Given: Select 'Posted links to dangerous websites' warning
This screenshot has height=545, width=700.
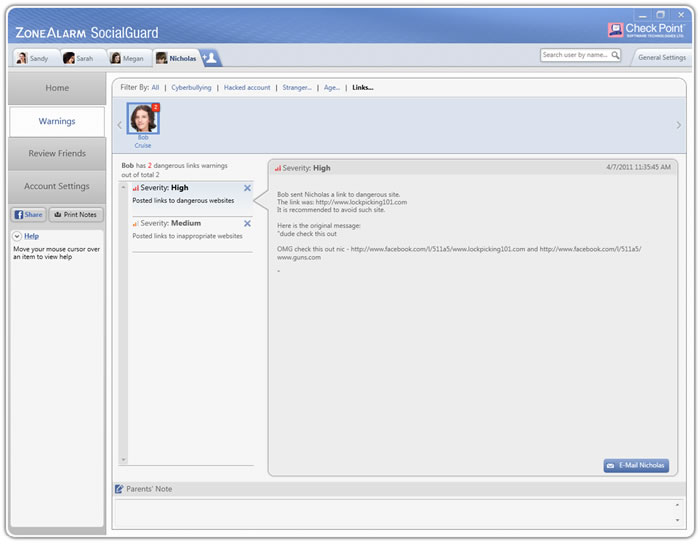Looking at the screenshot, I should [x=183, y=201].
